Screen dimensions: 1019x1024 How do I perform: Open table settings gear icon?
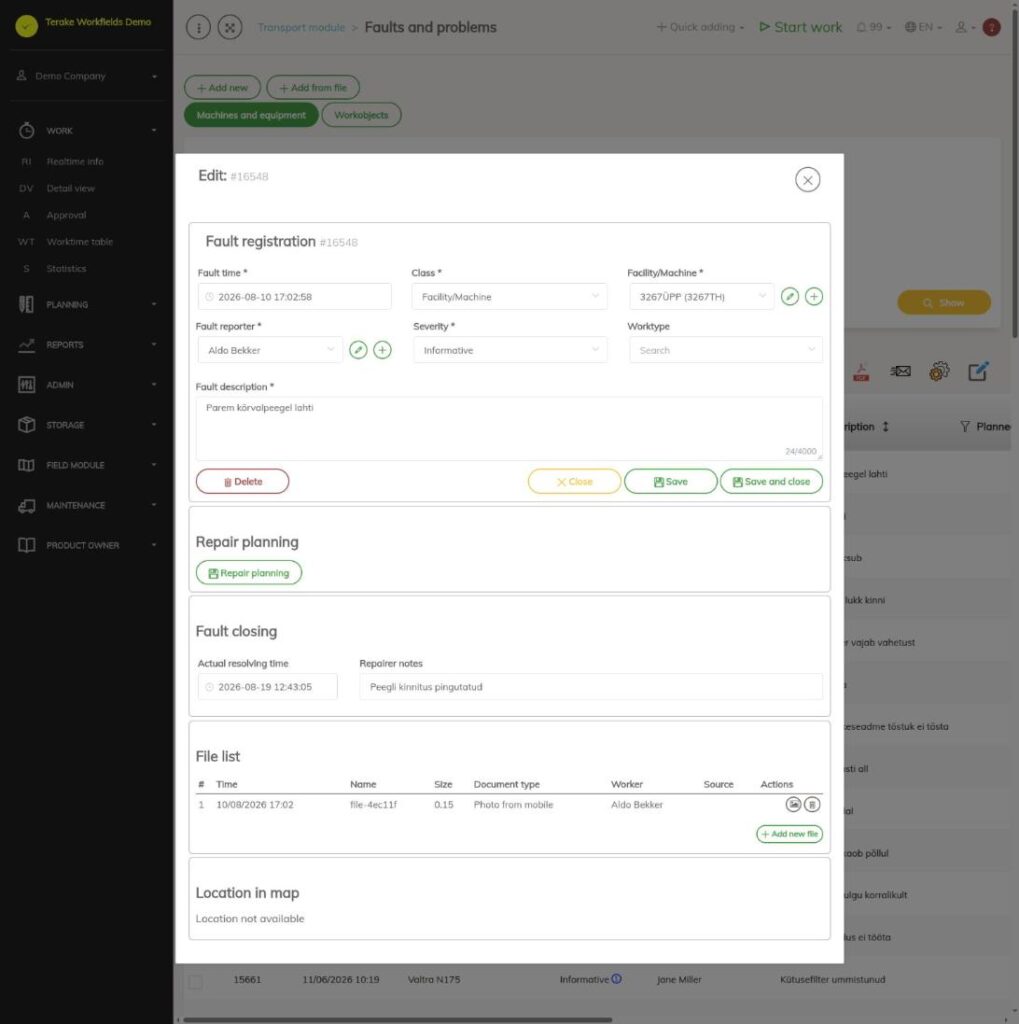(939, 372)
